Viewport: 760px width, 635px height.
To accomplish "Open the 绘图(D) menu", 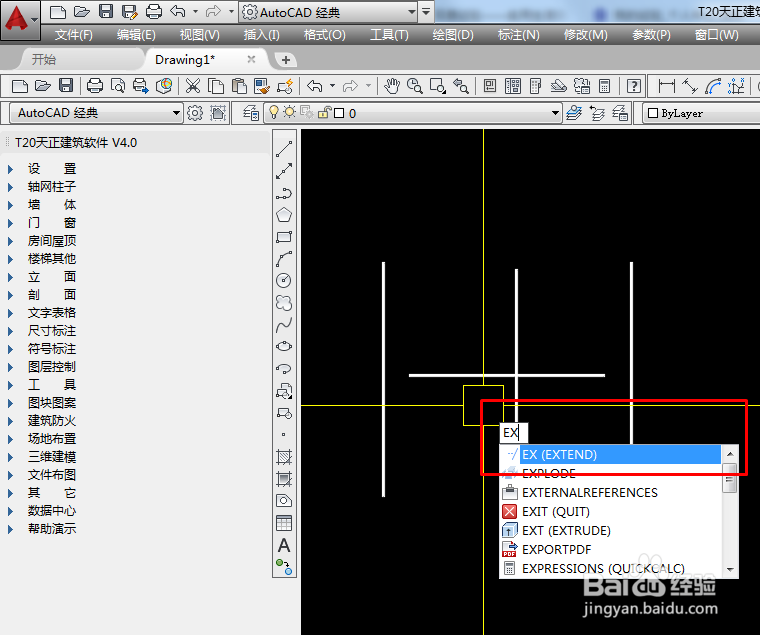I will coord(453,35).
